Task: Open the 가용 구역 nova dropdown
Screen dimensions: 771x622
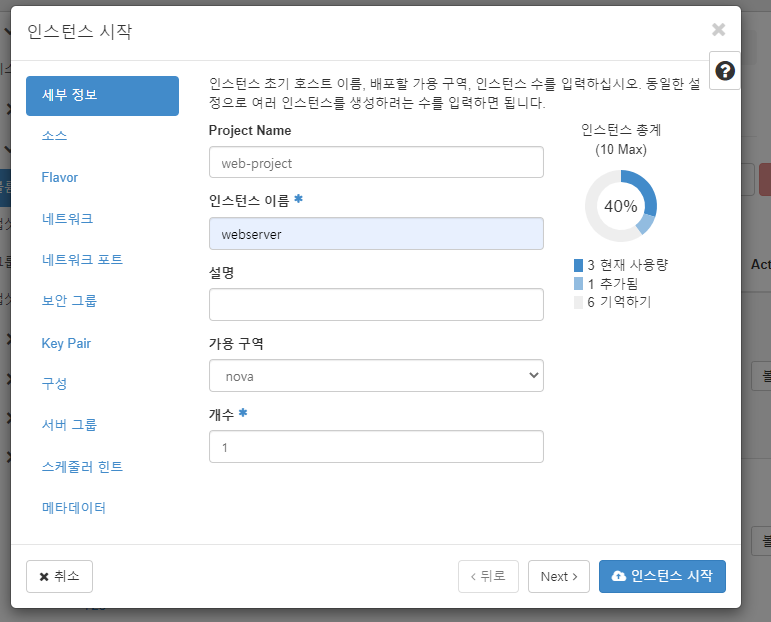Action: click(x=376, y=376)
